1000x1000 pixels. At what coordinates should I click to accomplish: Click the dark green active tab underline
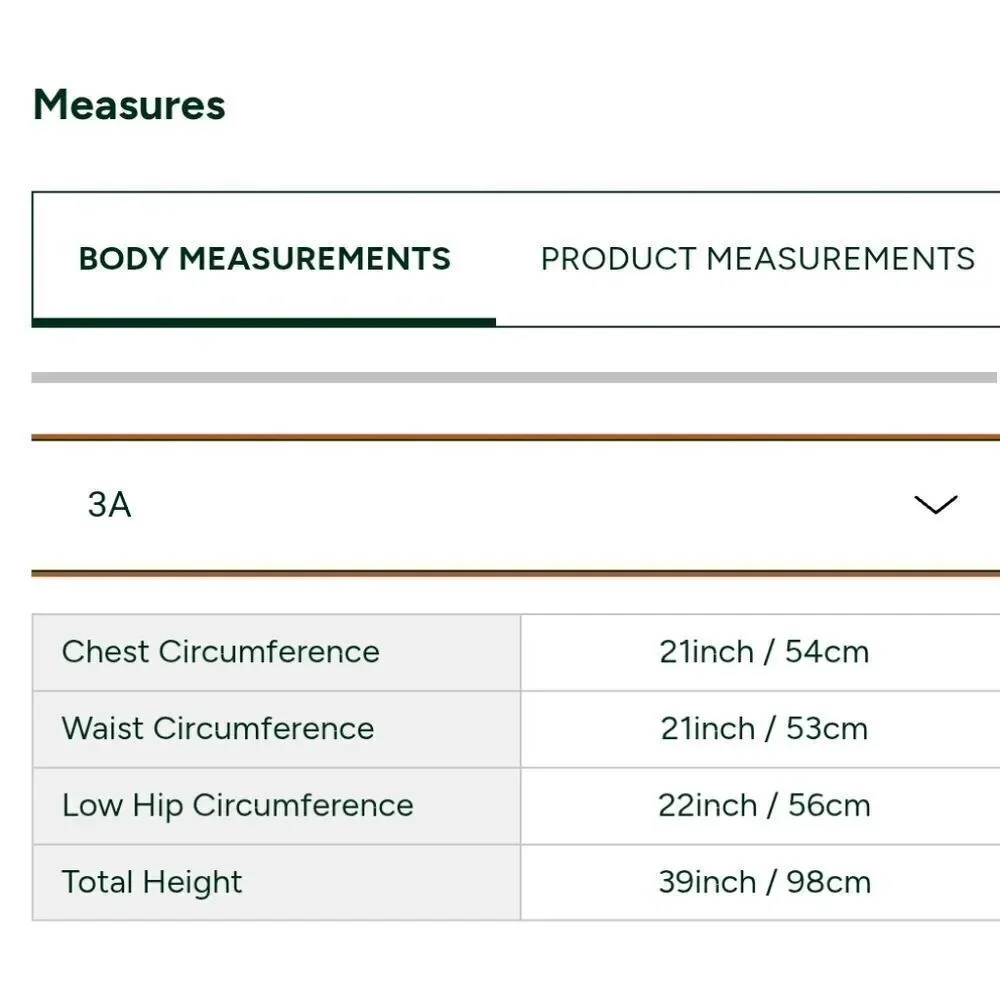point(264,323)
